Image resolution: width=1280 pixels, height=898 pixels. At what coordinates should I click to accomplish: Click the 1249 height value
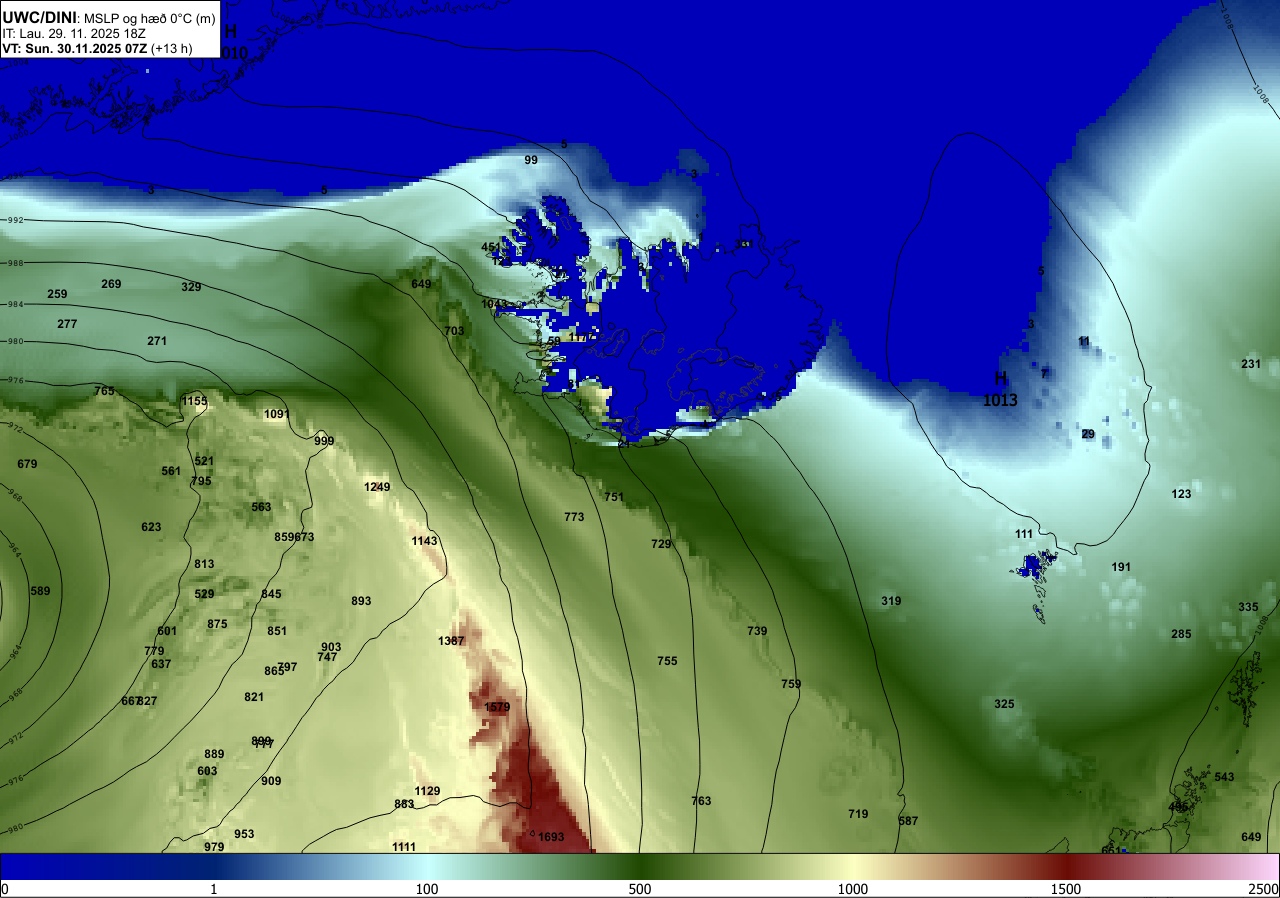click(377, 487)
